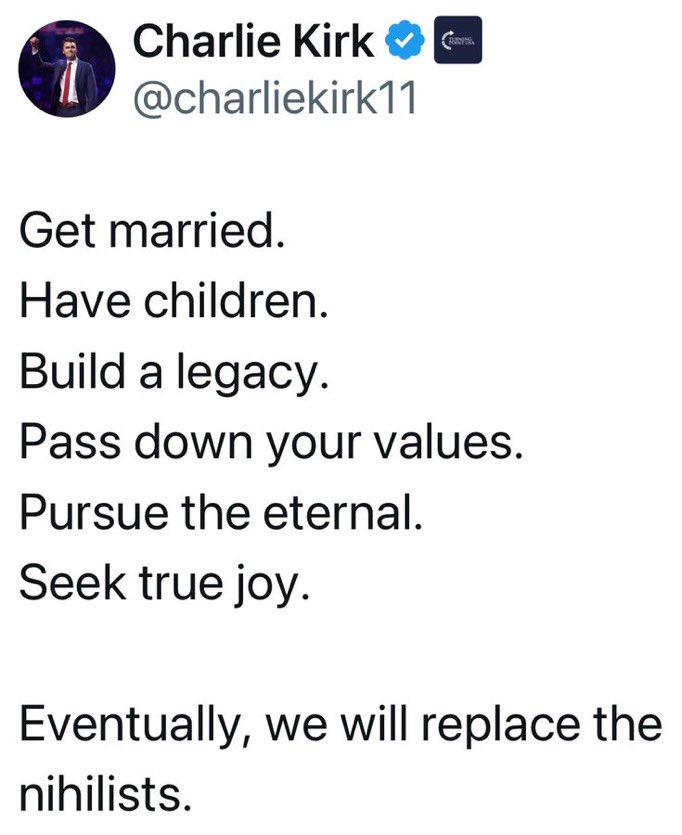The image size is (682, 835).
Task: Click the line 'Seek true joy.'
Action: (164, 584)
